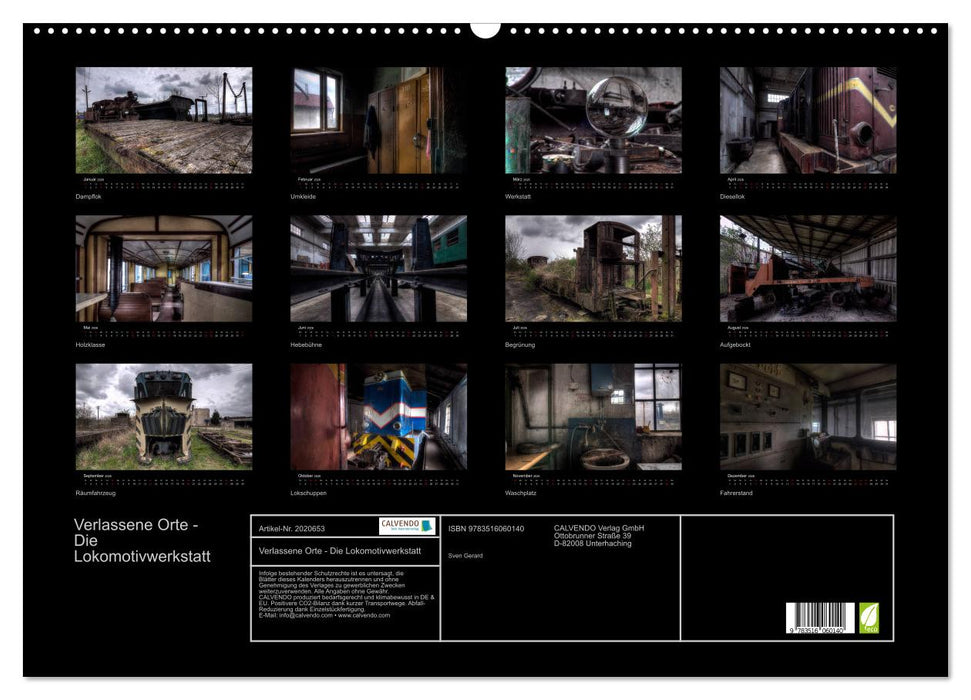Click the ISBN 9783516060140 text

coord(486,528)
